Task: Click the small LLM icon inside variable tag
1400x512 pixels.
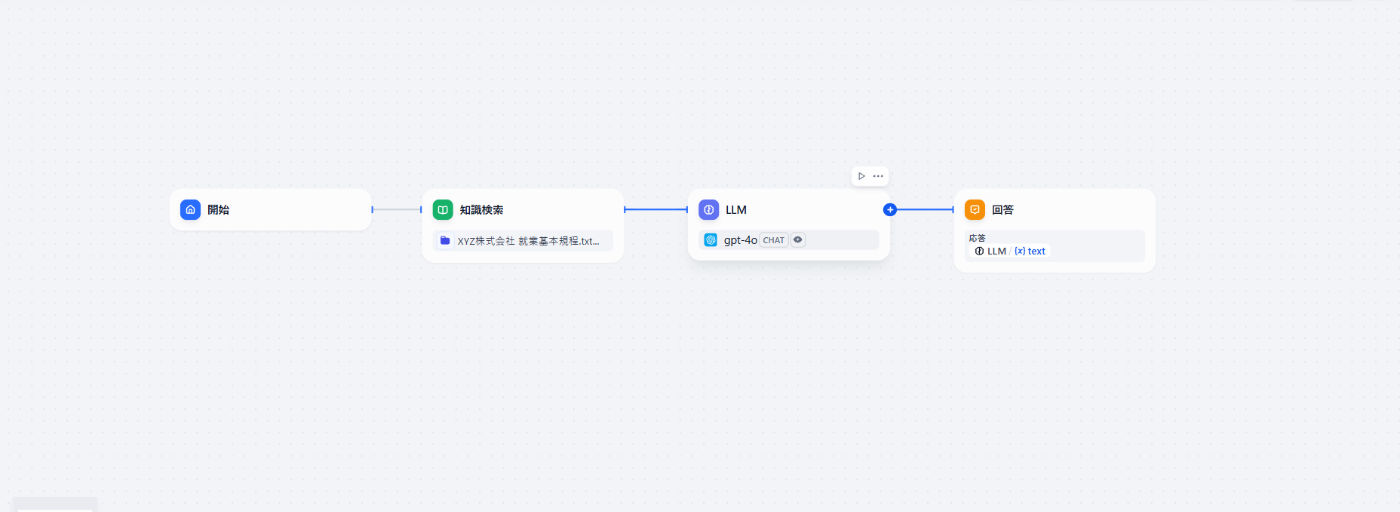Action: pyautogui.click(x=980, y=251)
